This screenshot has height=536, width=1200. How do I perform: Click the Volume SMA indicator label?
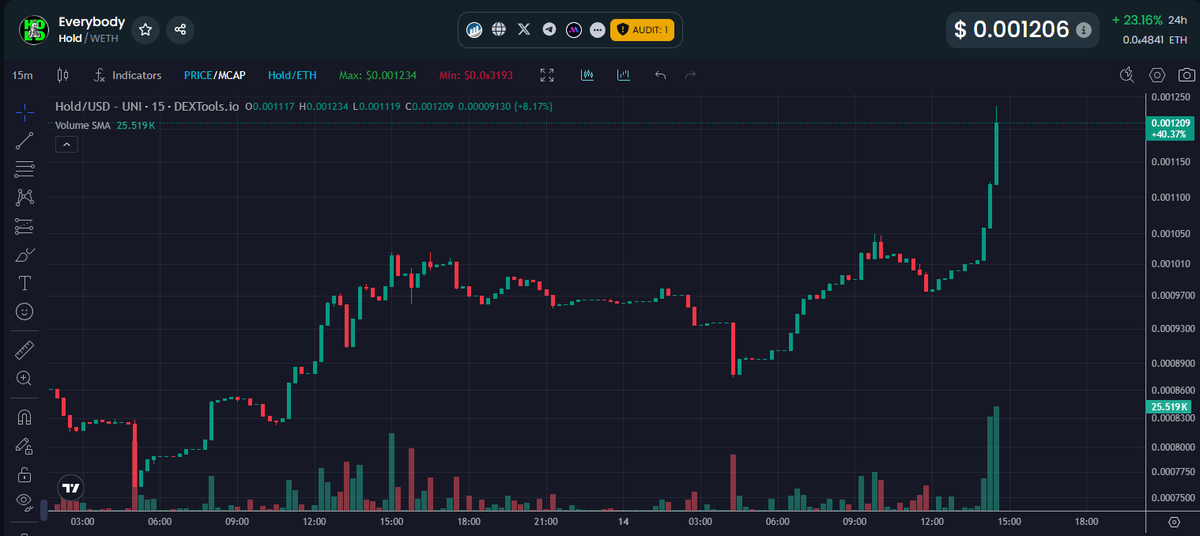click(x=85, y=125)
